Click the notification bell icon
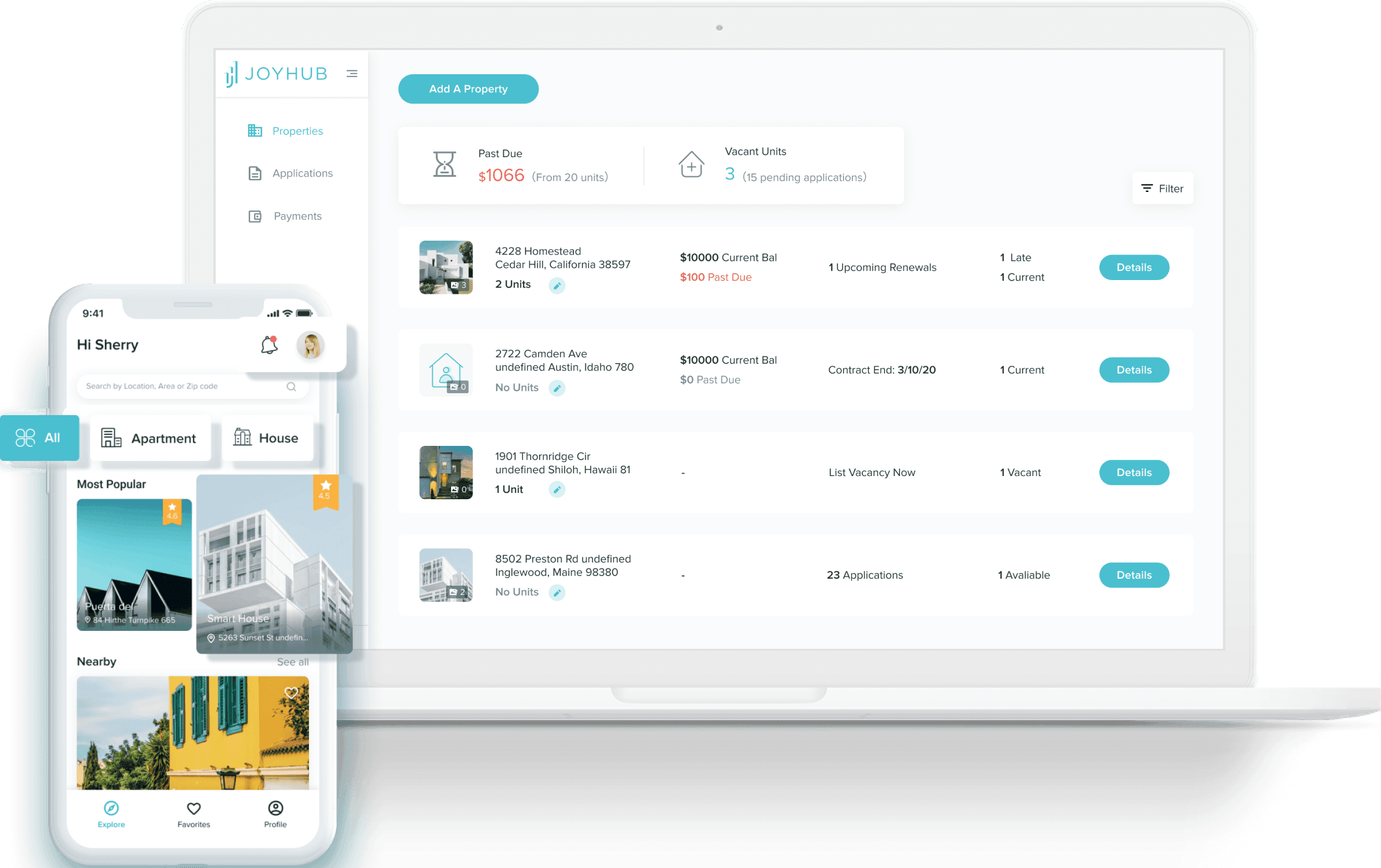The height and width of the screenshot is (868, 1381). coord(269,345)
